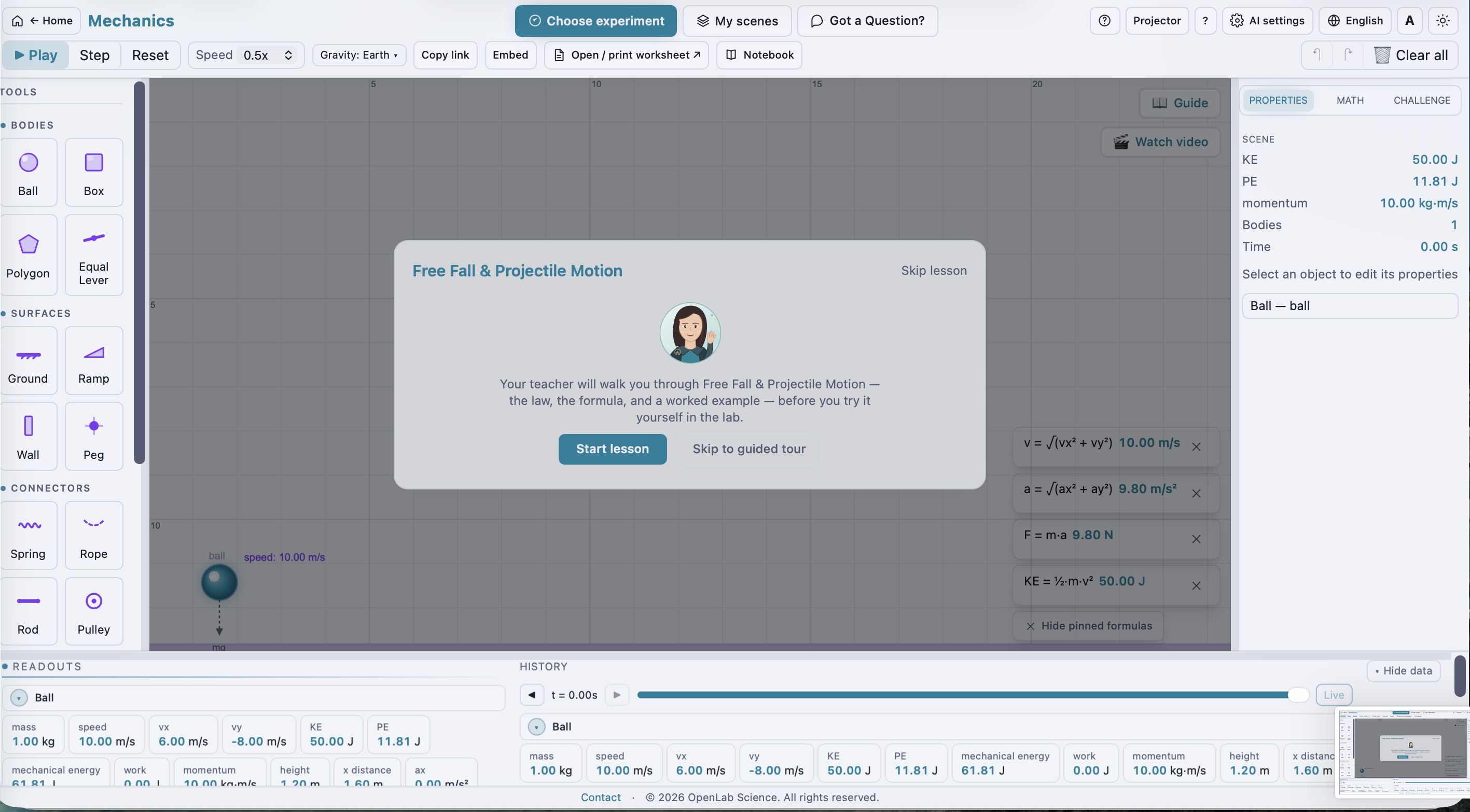Viewport: 1470px width, 812px height.
Task: Click the font size A button
Action: click(1409, 21)
